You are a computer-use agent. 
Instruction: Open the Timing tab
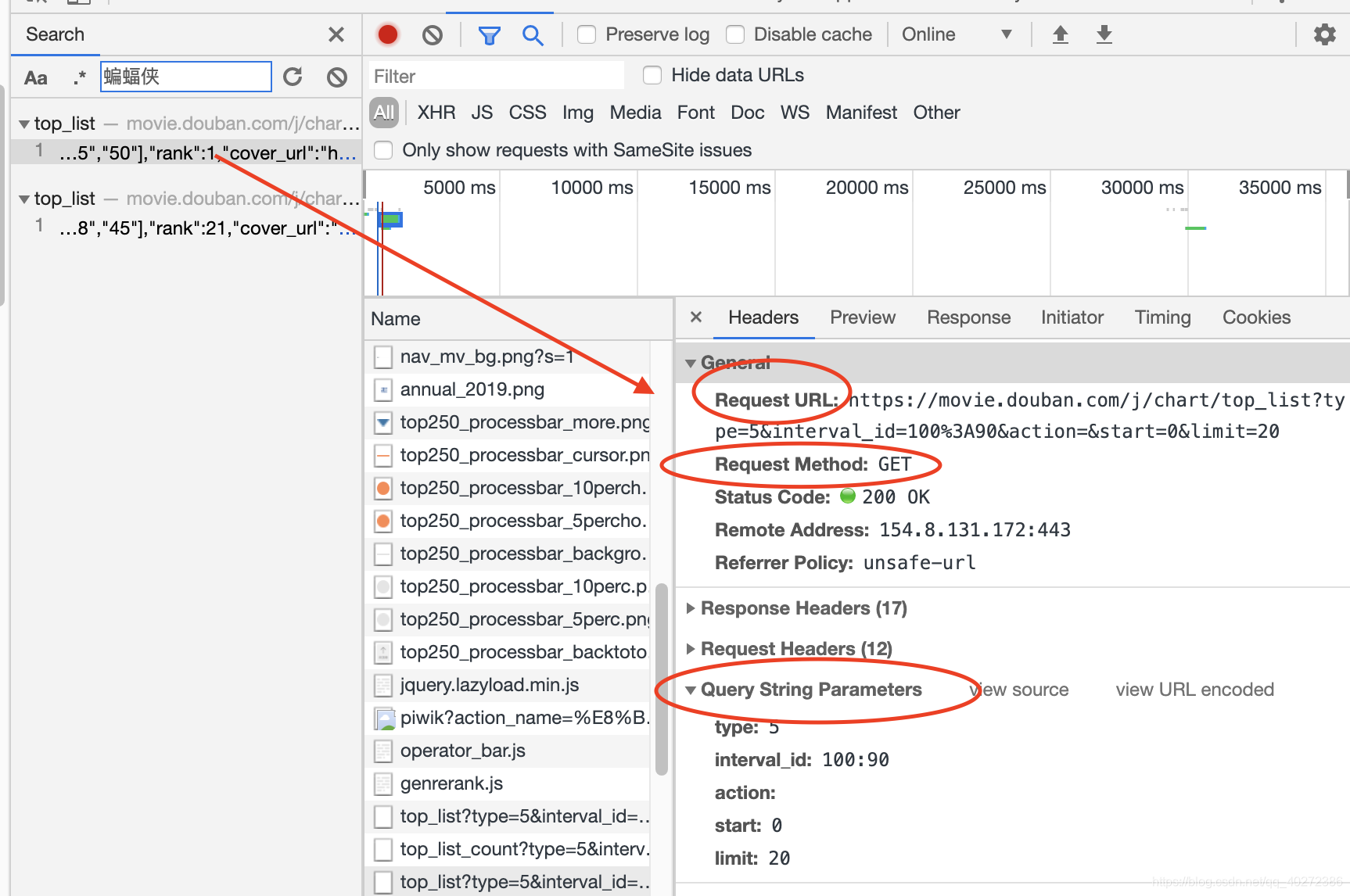pos(1162,317)
